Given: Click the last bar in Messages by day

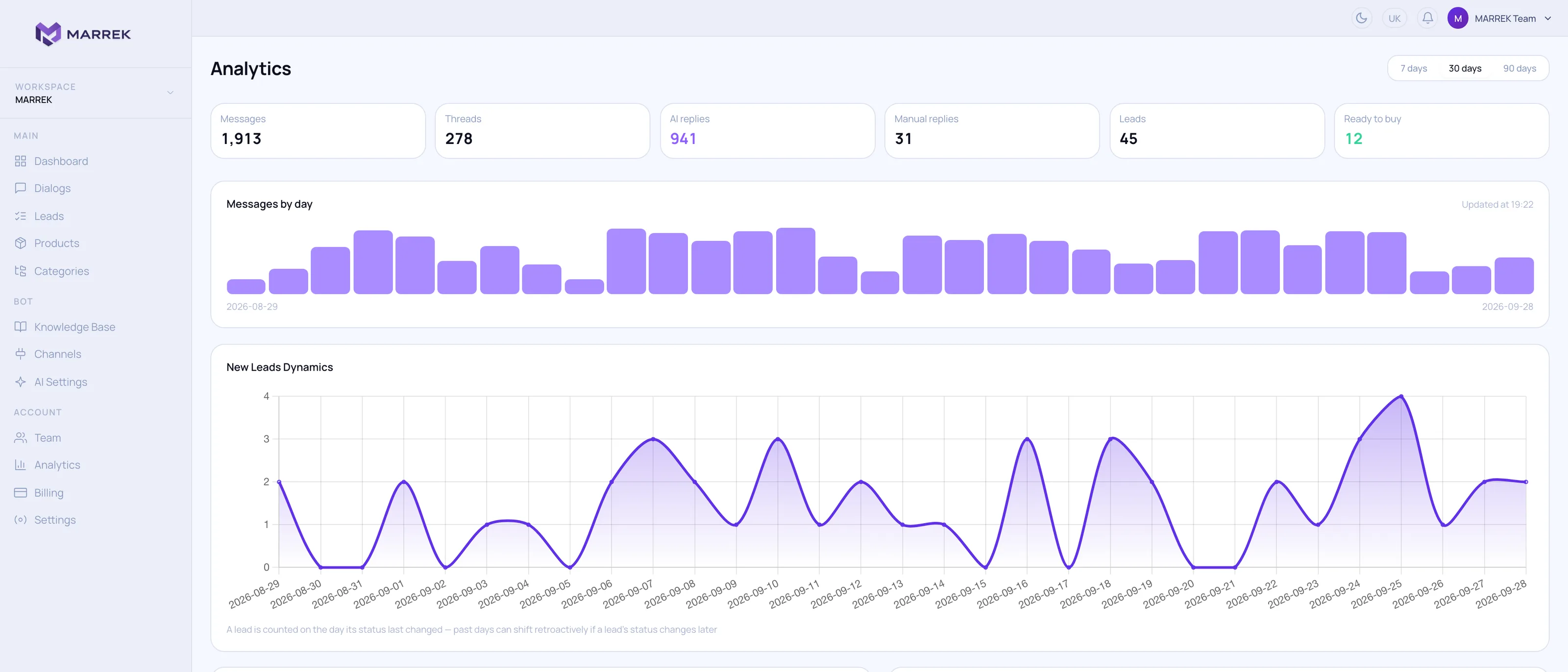Looking at the screenshot, I should (x=1514, y=276).
